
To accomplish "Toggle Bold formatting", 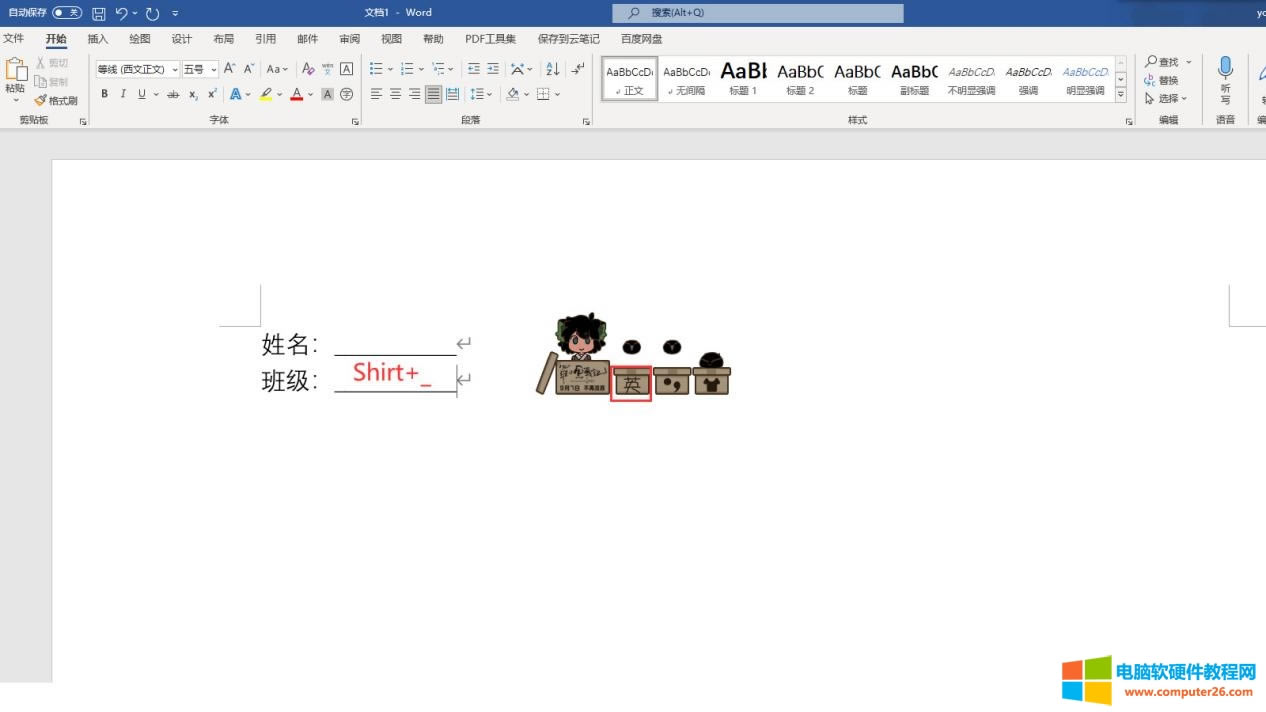I will pos(104,94).
